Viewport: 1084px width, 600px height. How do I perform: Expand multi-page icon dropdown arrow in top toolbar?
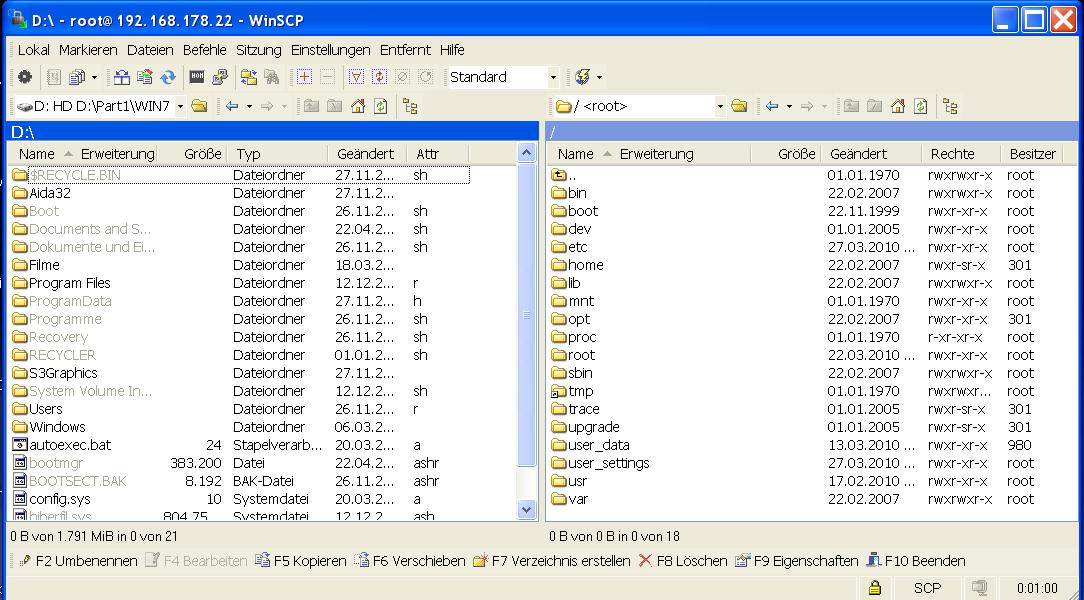[94, 77]
